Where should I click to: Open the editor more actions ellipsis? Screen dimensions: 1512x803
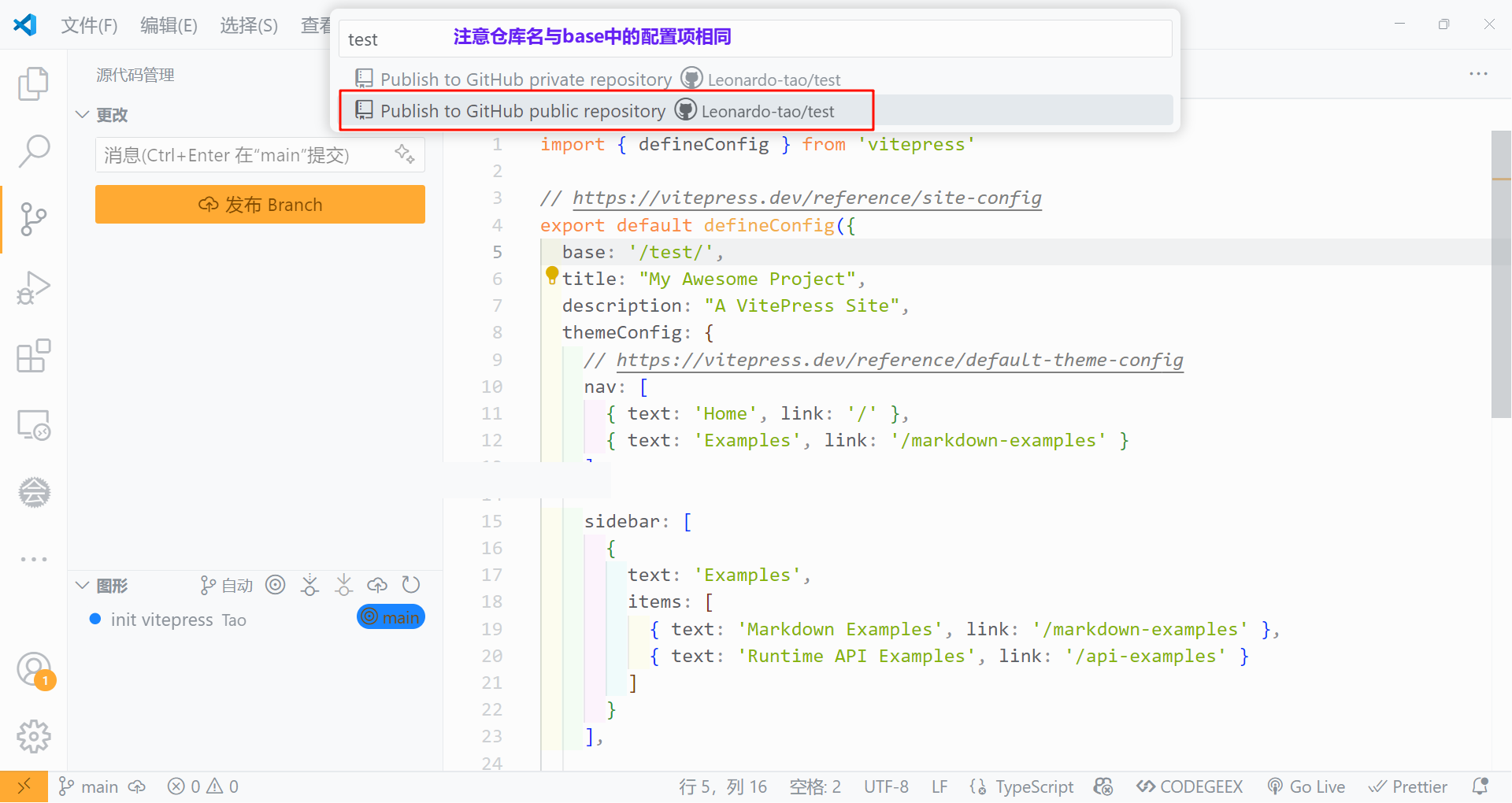(x=1479, y=74)
